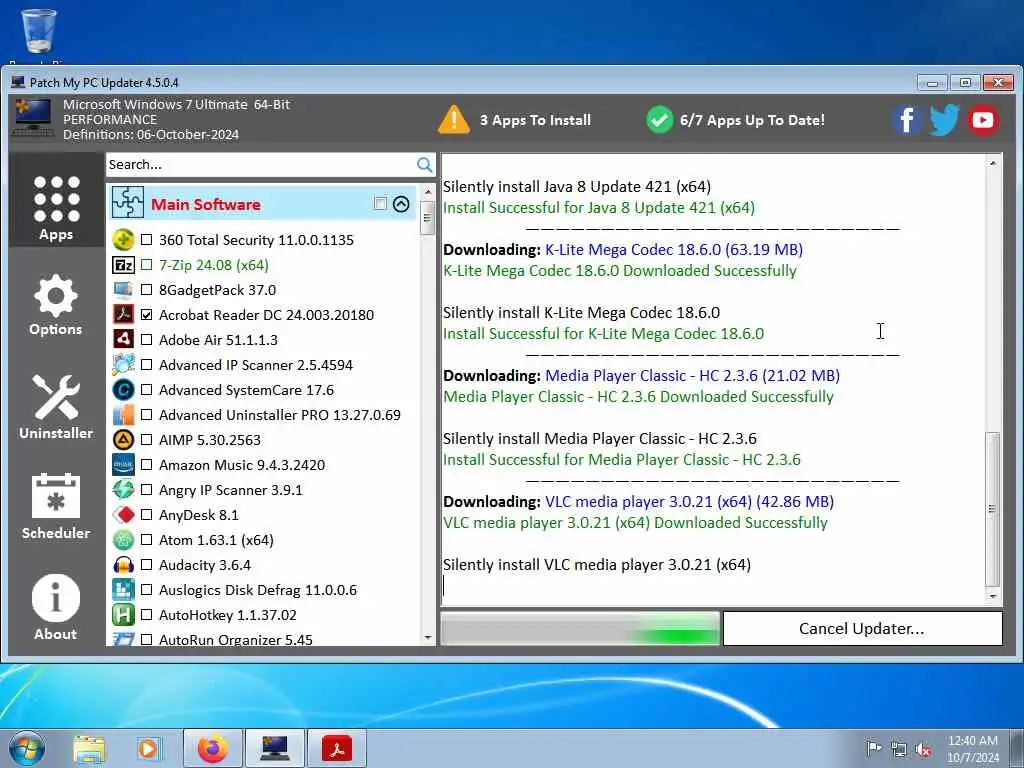Click the install progress bar
The height and width of the screenshot is (768, 1024).
click(580, 628)
